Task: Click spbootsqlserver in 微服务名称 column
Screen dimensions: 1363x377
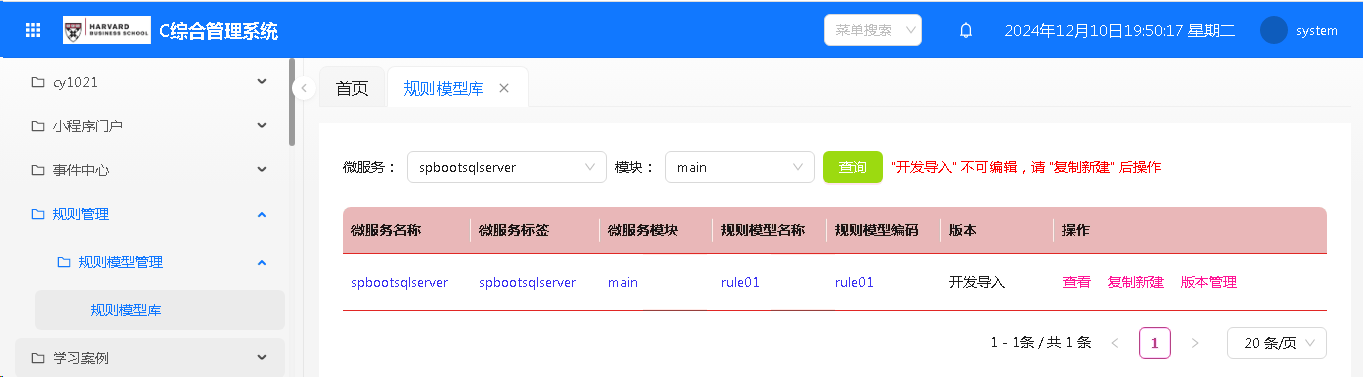Action: (x=400, y=282)
